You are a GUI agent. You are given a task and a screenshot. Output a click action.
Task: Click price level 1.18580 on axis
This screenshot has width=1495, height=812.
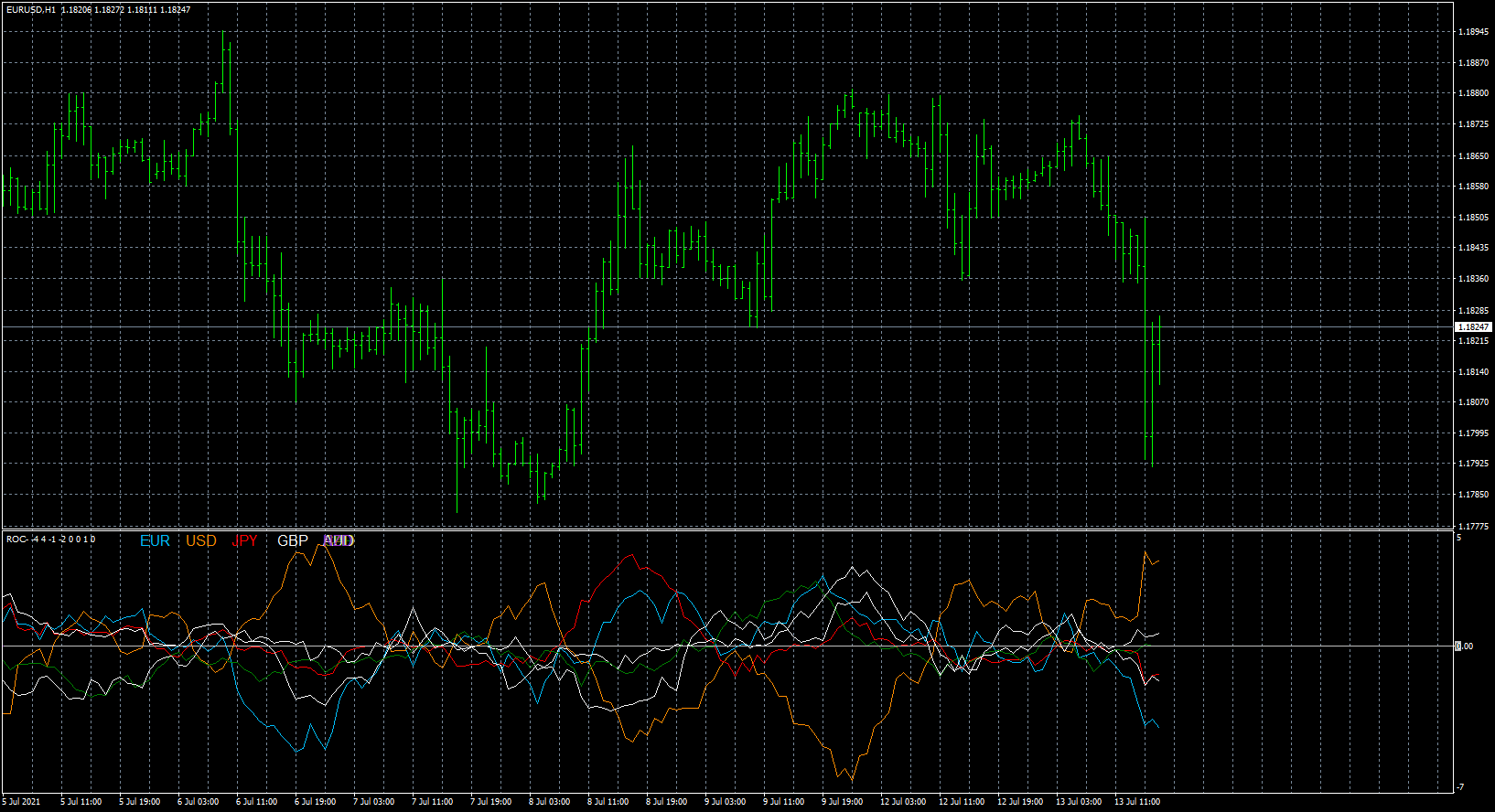tap(1471, 187)
